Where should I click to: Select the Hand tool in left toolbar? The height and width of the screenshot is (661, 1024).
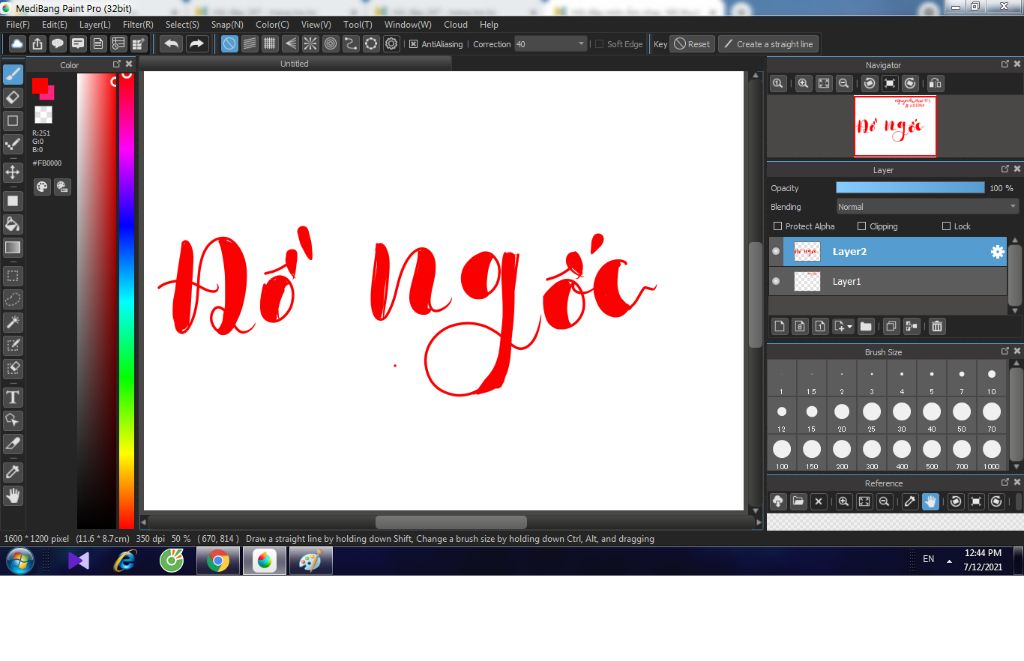click(12, 496)
